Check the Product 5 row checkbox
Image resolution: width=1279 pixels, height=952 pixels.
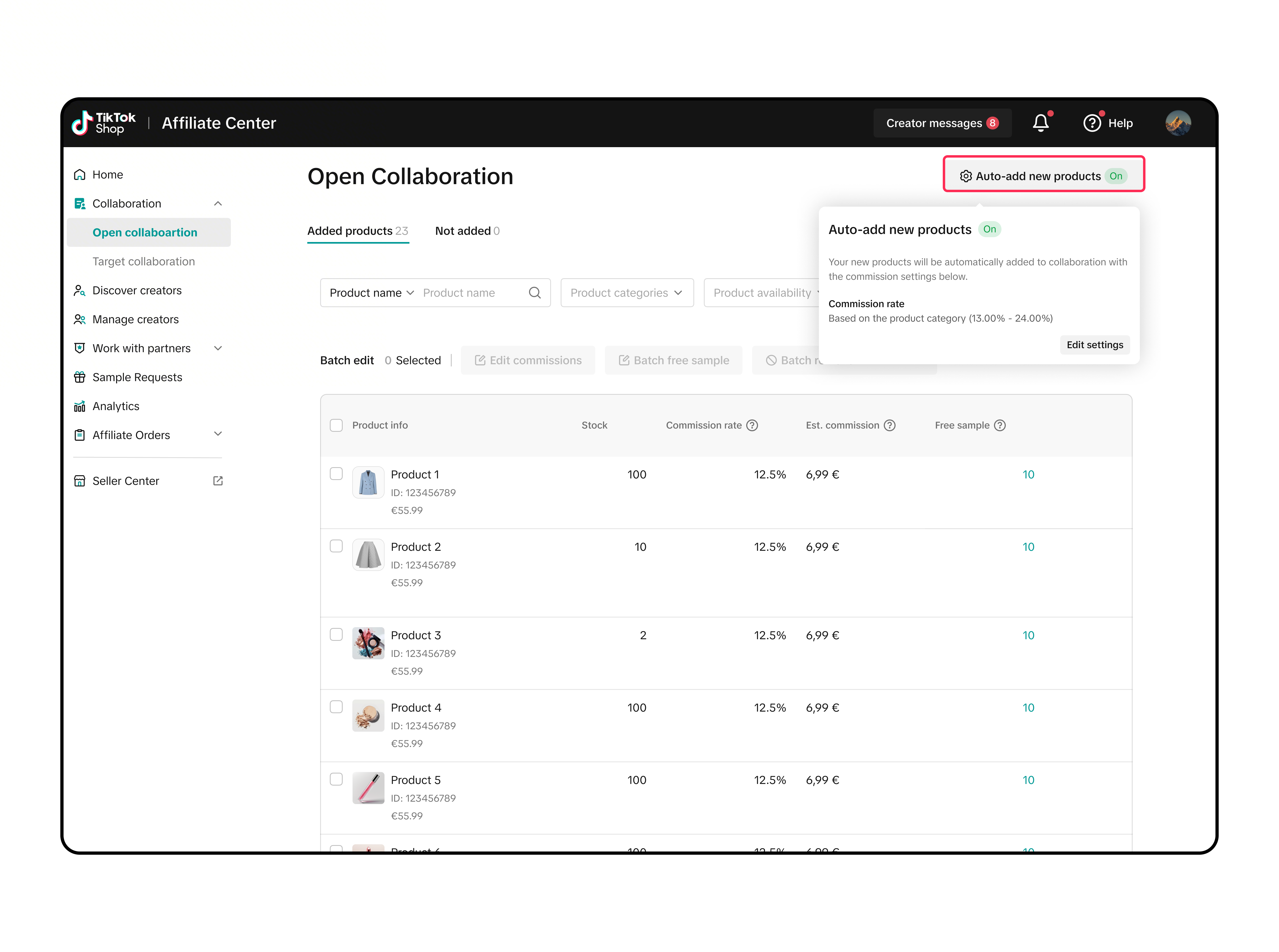coord(336,779)
